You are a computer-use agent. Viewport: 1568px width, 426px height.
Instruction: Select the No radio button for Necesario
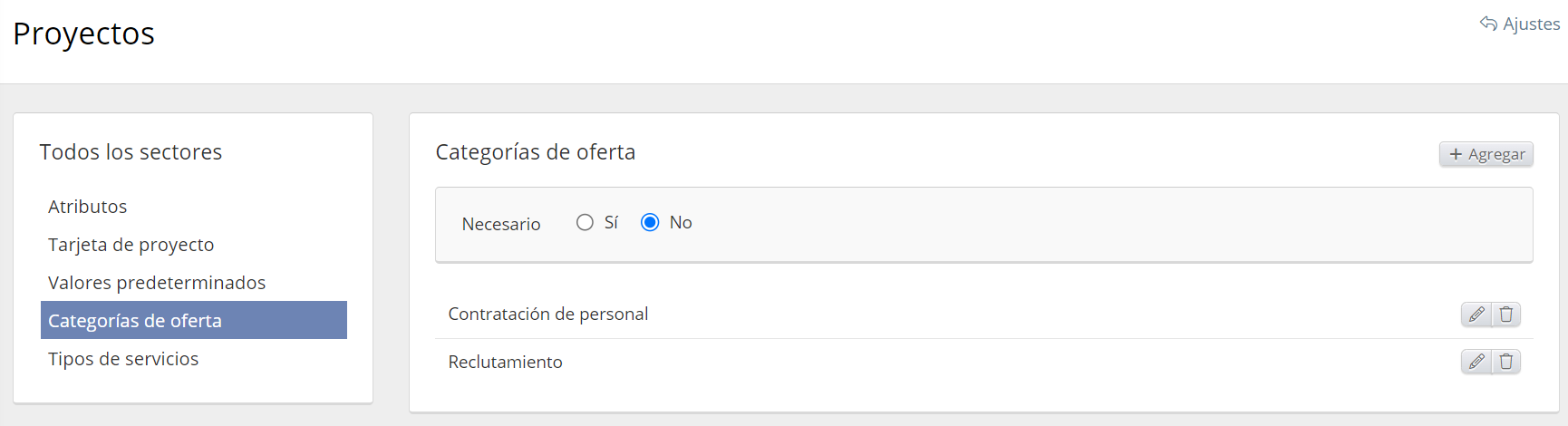point(650,222)
